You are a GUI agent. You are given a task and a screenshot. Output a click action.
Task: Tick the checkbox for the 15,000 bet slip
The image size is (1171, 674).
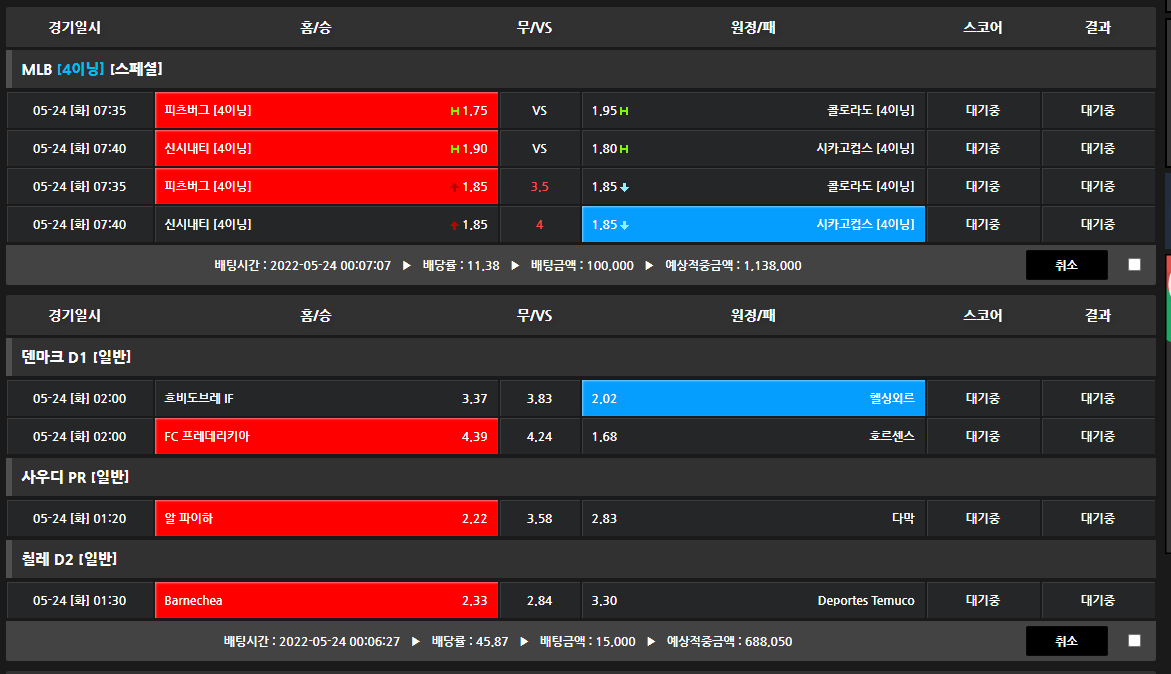click(1134, 641)
